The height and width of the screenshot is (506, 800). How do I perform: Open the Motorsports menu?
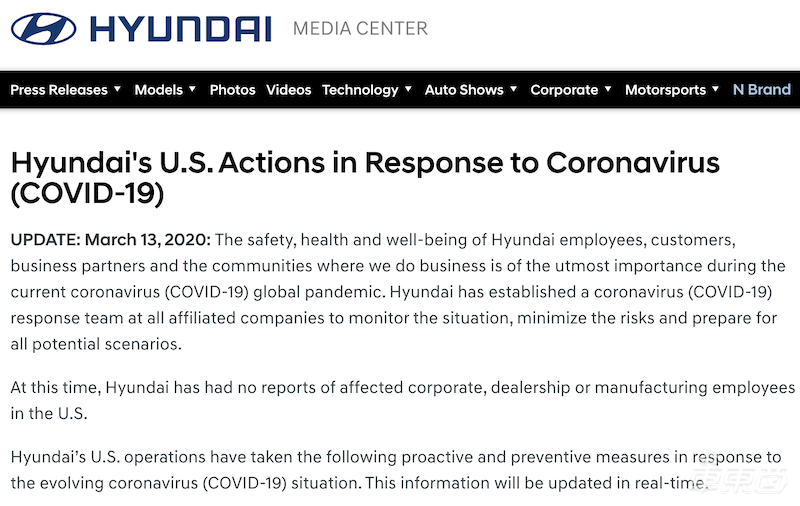point(665,90)
